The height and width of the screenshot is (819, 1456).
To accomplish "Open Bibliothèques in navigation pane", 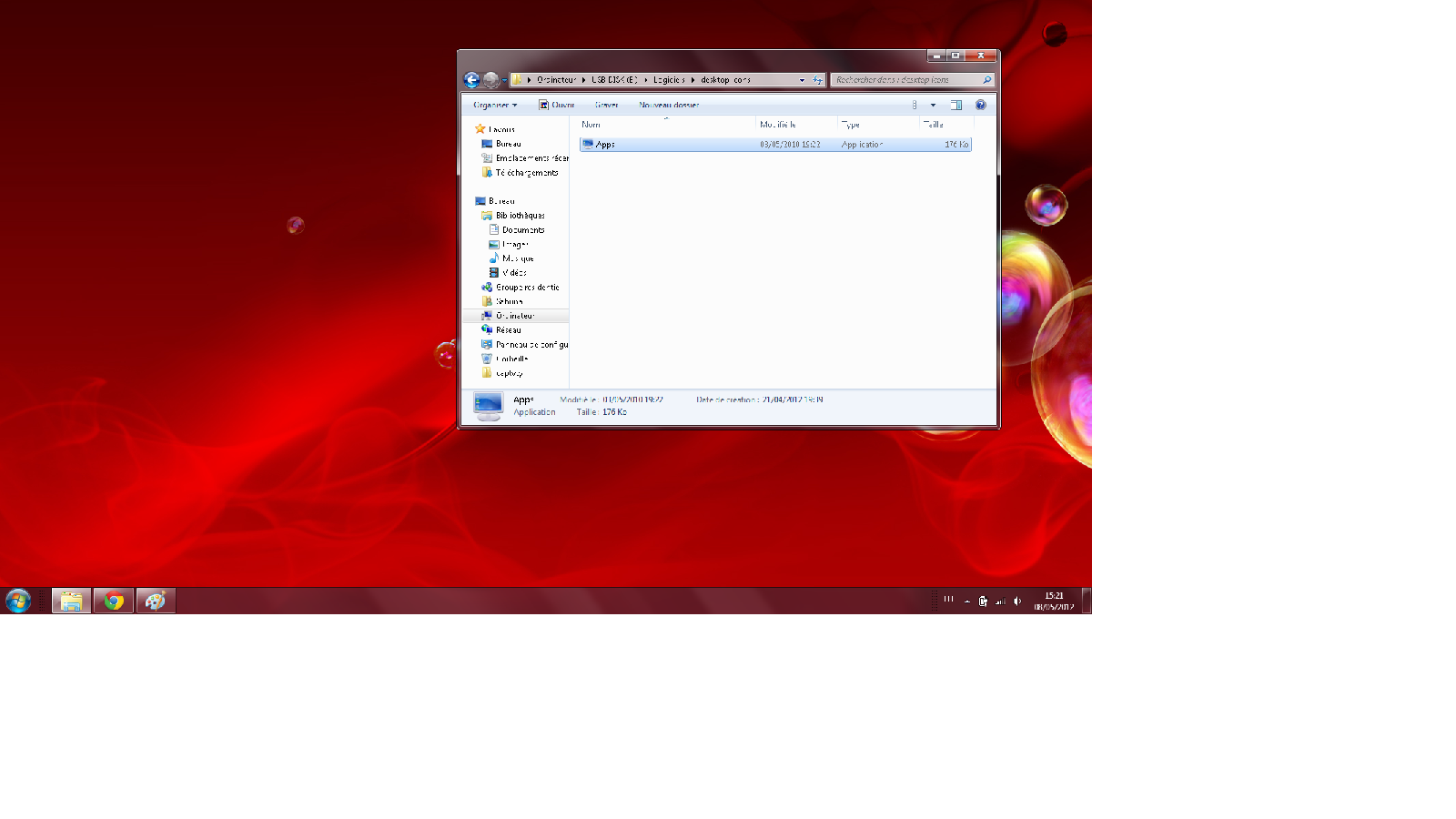I will click(513, 216).
